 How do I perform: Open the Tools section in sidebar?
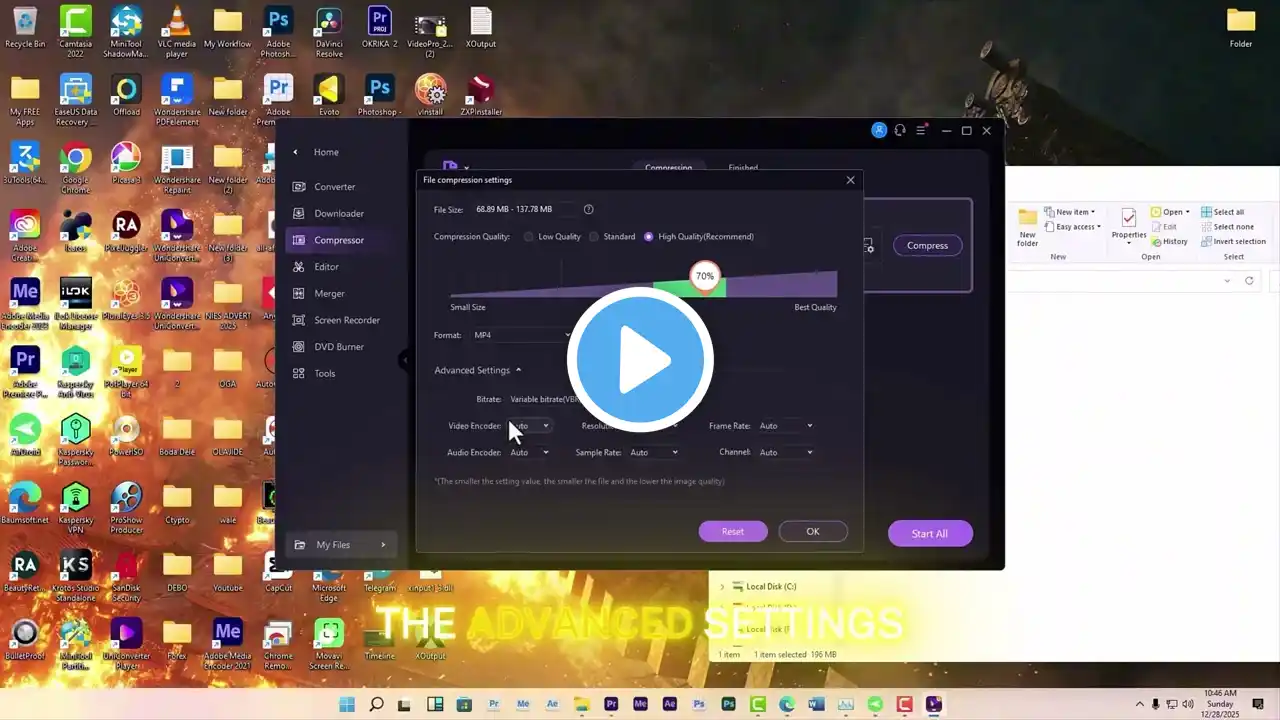point(324,374)
